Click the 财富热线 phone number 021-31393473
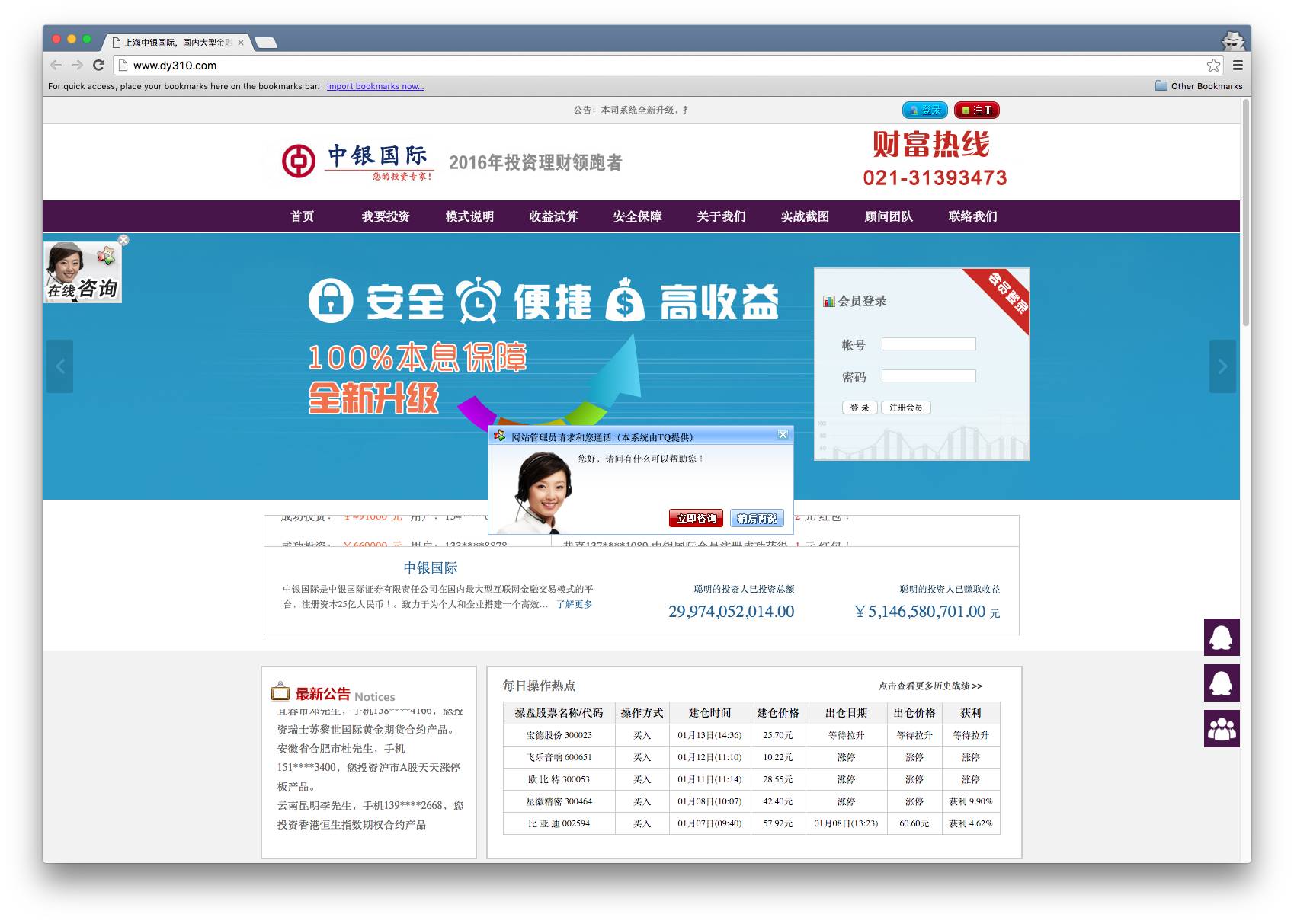 [935, 177]
